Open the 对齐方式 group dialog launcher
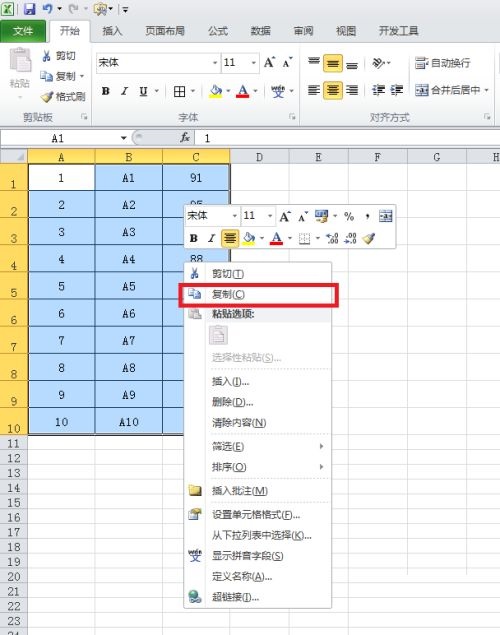Image resolution: width=500 pixels, height=635 pixels. pyautogui.click(x=487, y=117)
